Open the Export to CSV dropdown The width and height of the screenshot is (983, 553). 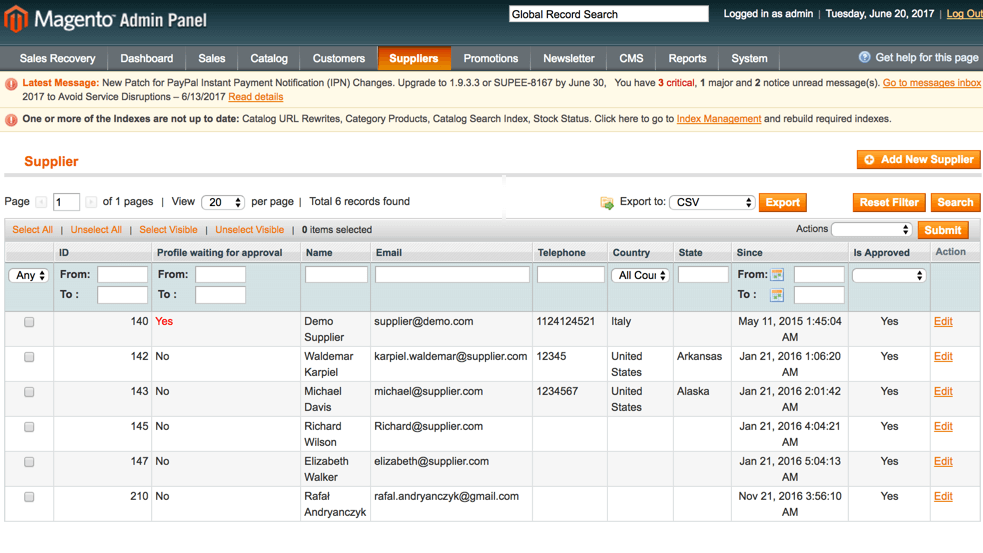click(711, 202)
